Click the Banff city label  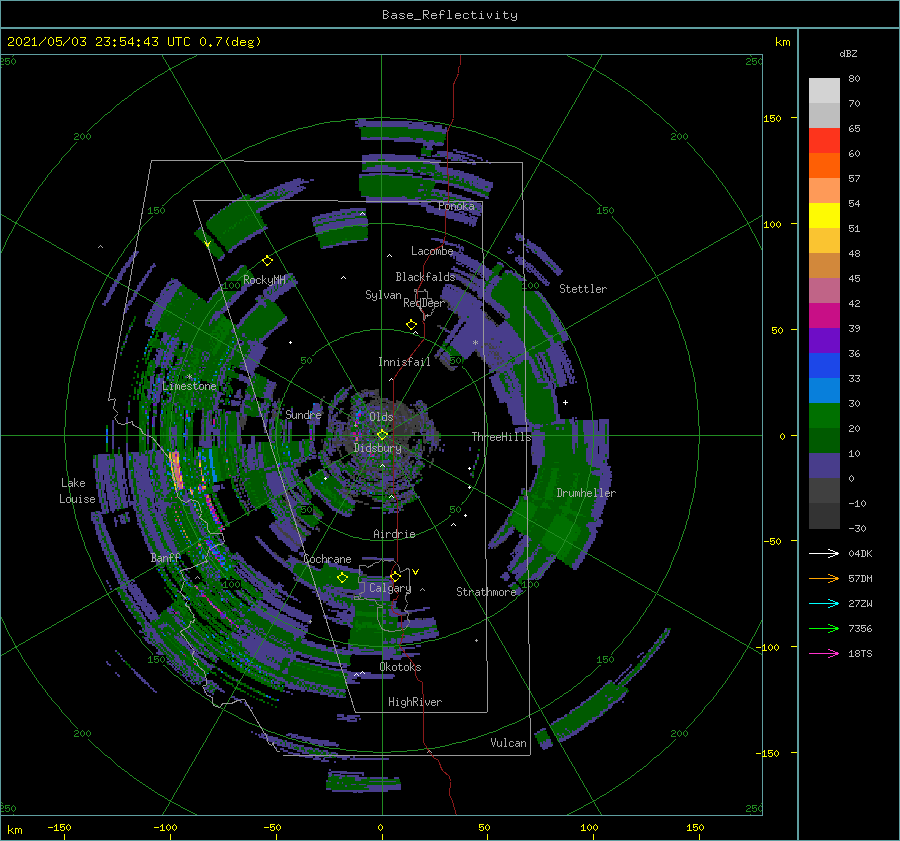165,558
